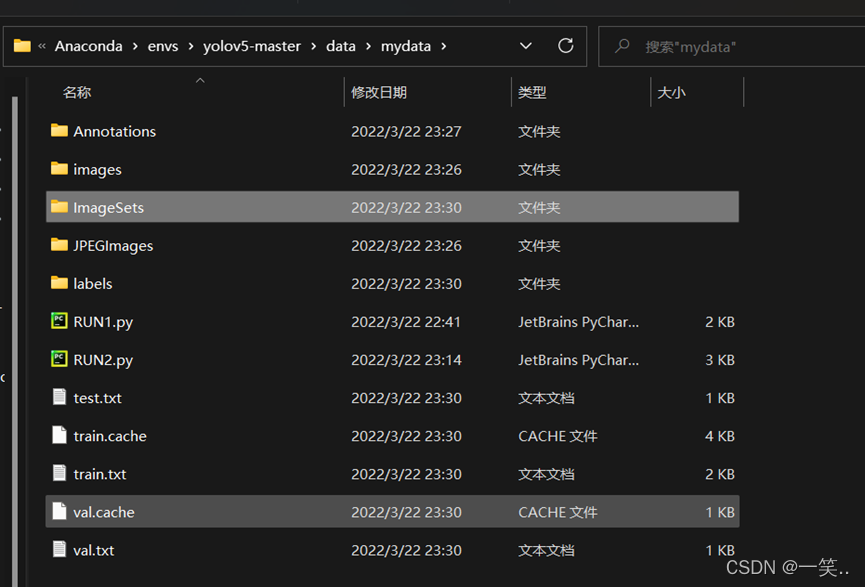This screenshot has width=865, height=587.
Task: Show hidden path segments via double chevron
Action: (x=42, y=46)
